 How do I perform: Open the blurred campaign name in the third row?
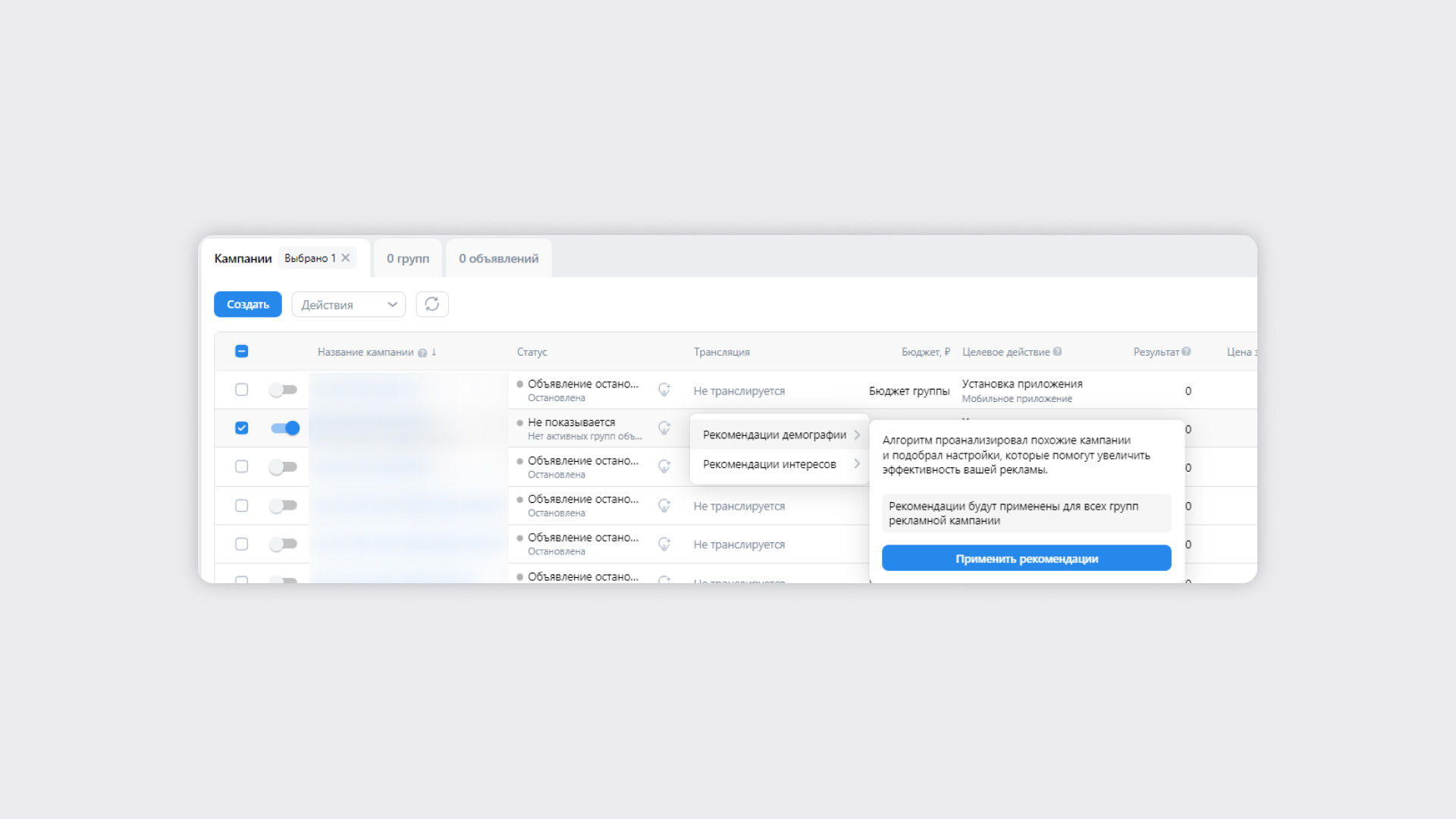(372, 467)
